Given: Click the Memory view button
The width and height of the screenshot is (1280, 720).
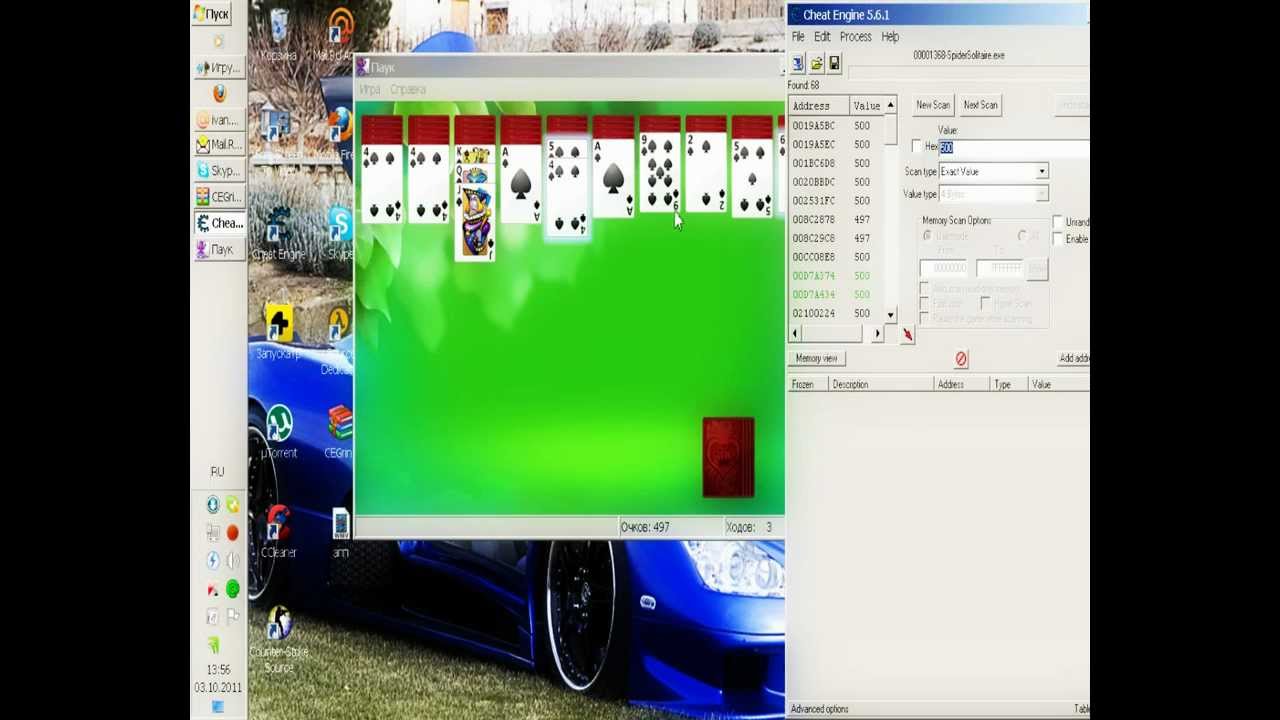Looking at the screenshot, I should coord(817,358).
